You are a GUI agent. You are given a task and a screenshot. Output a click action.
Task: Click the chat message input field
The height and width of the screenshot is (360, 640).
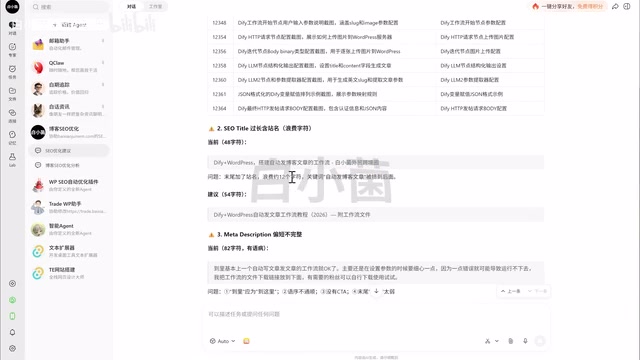(376, 314)
